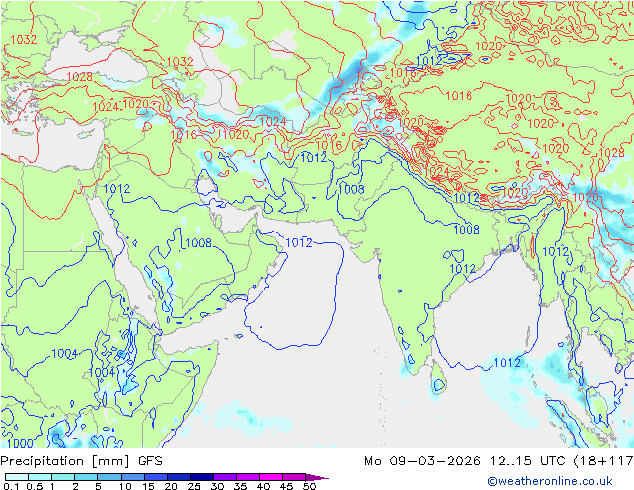
Task: Click the 'Mo 09-03-2026 12..15 UTC' timestamp
Action: click(467, 461)
